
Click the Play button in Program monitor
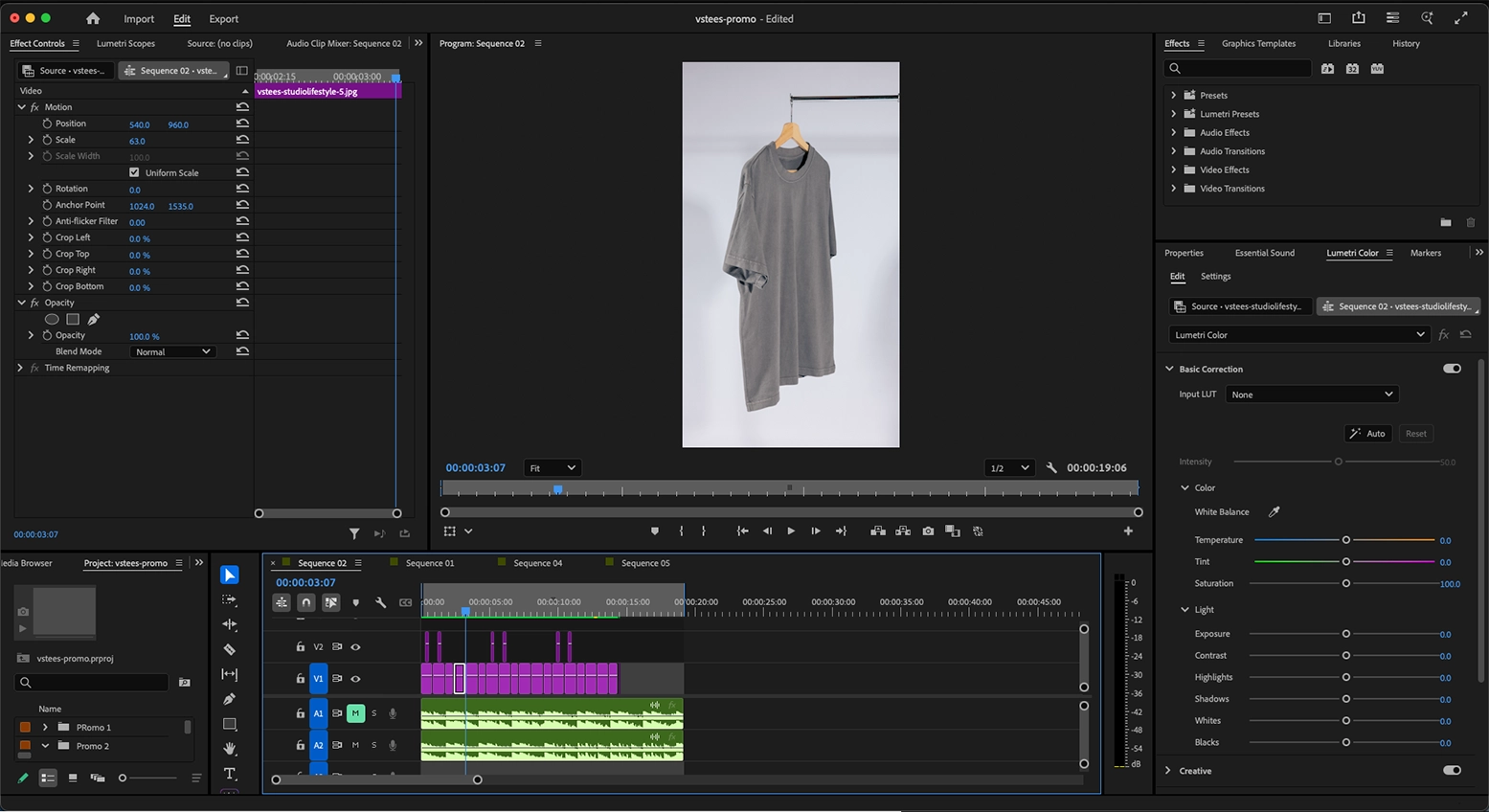[791, 531]
